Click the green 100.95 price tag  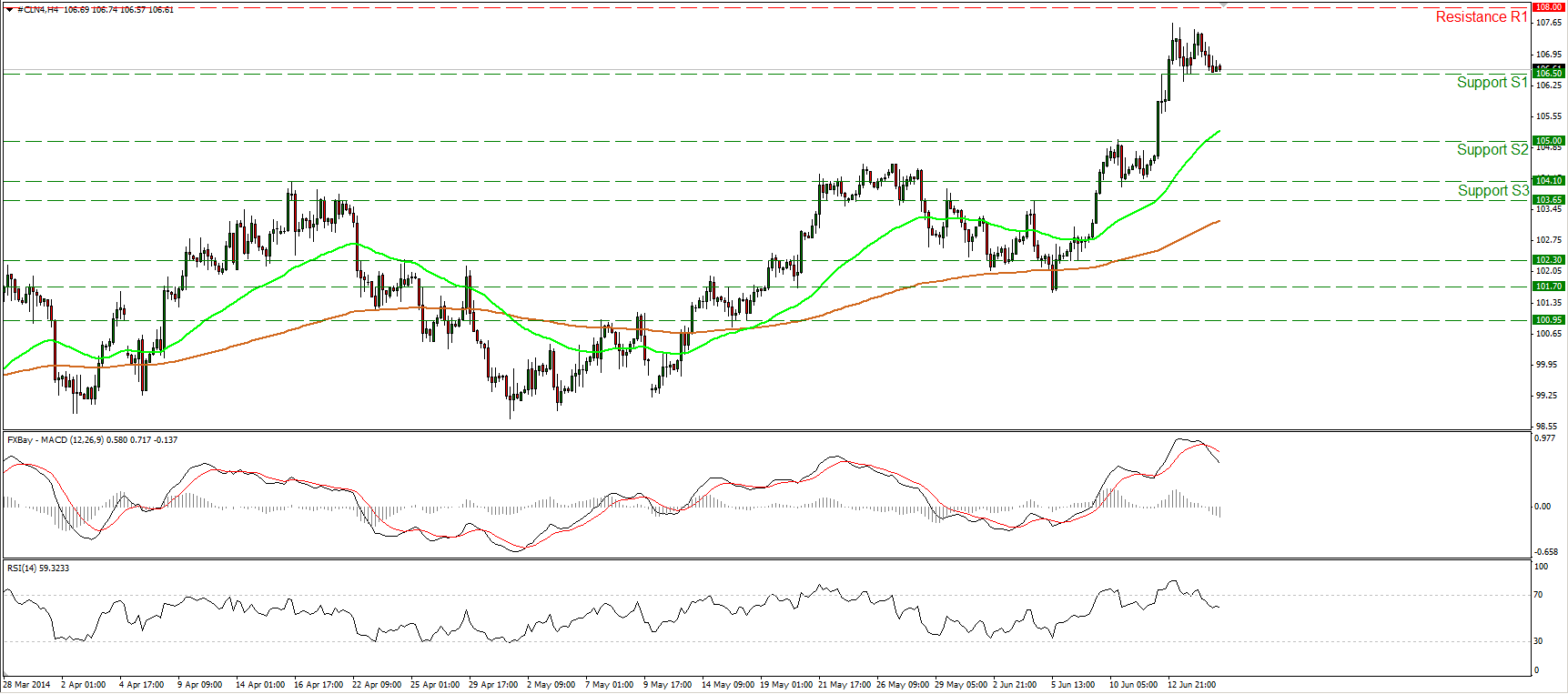tap(1549, 320)
